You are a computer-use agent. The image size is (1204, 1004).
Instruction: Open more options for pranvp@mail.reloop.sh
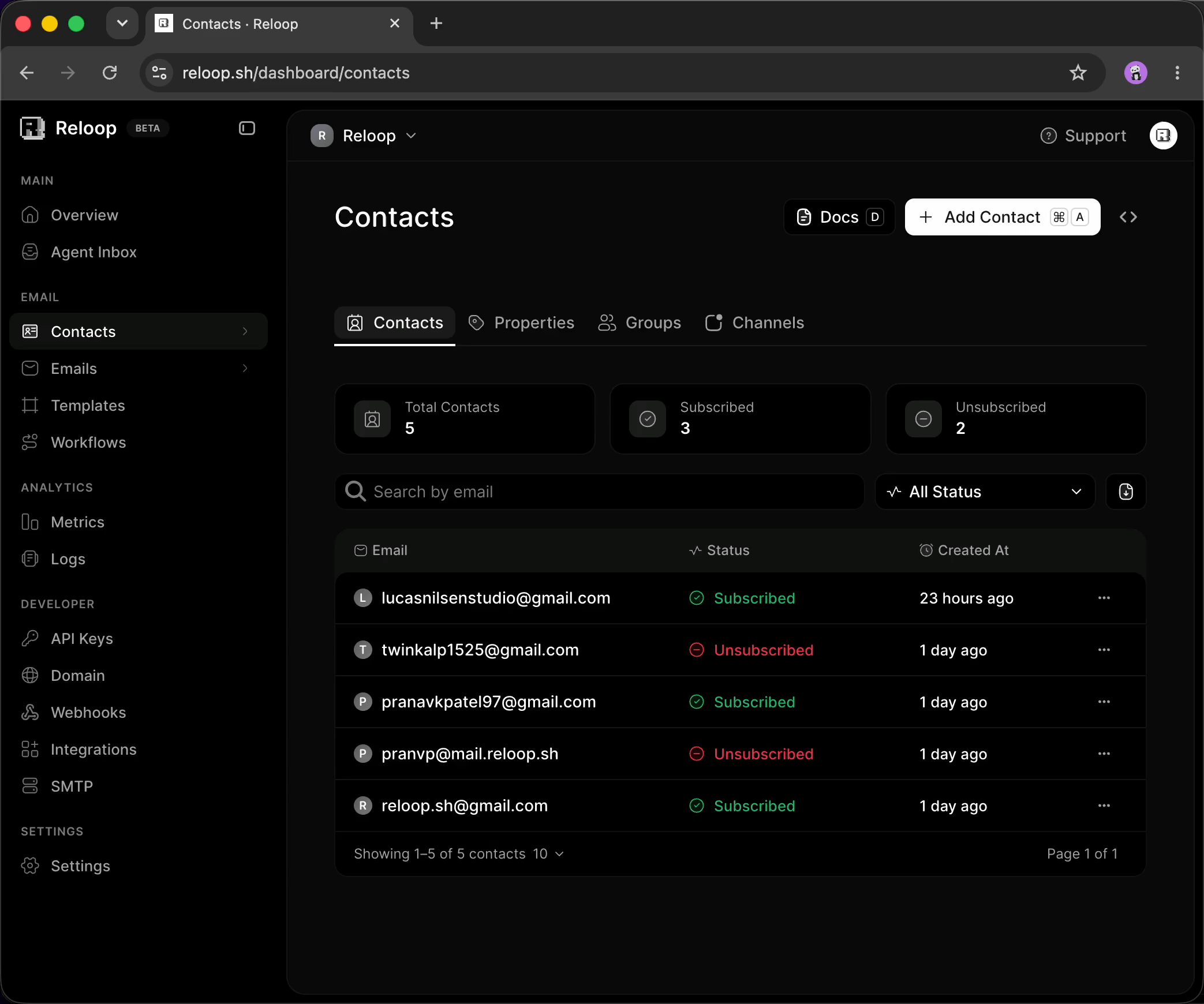(1104, 754)
